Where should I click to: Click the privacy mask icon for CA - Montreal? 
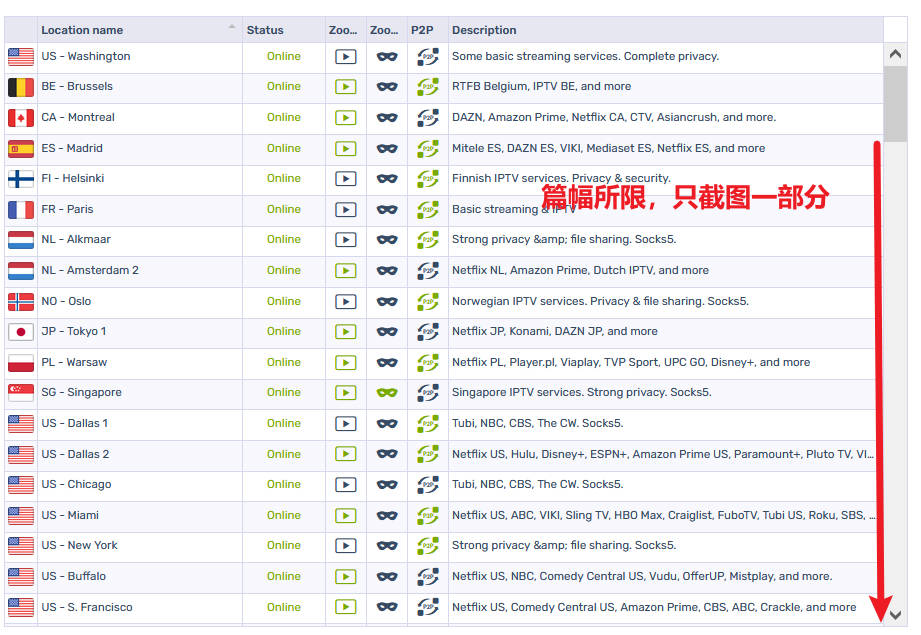387,118
